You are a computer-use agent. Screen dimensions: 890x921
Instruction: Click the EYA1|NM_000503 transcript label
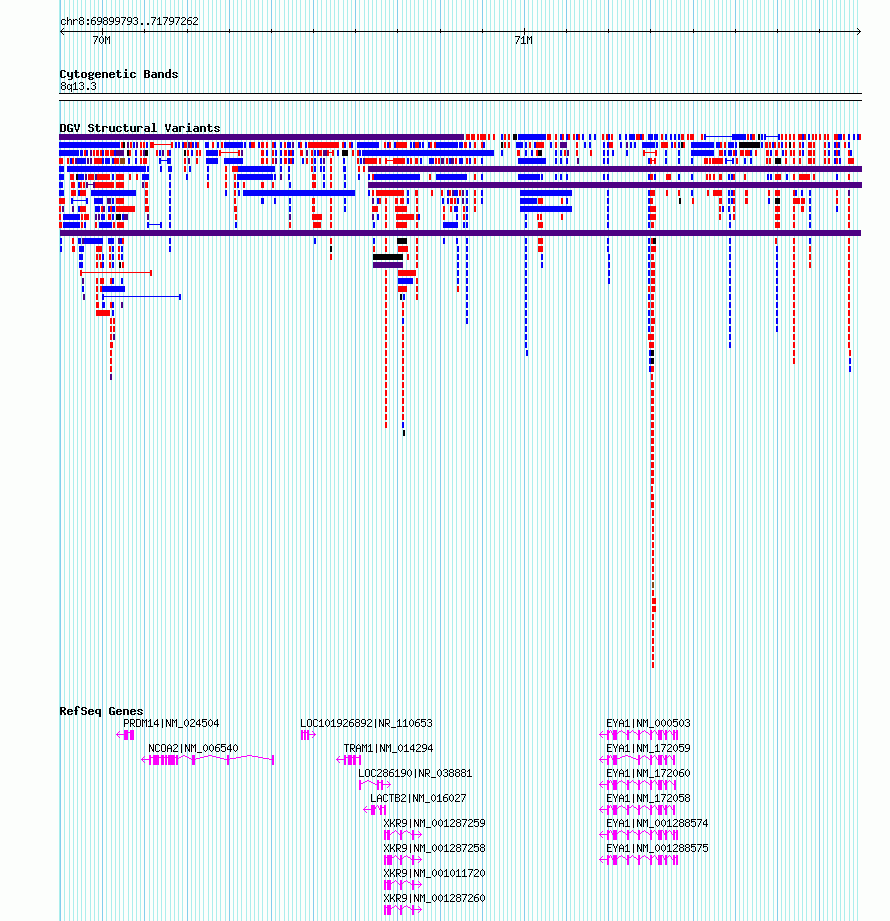[x=648, y=723]
